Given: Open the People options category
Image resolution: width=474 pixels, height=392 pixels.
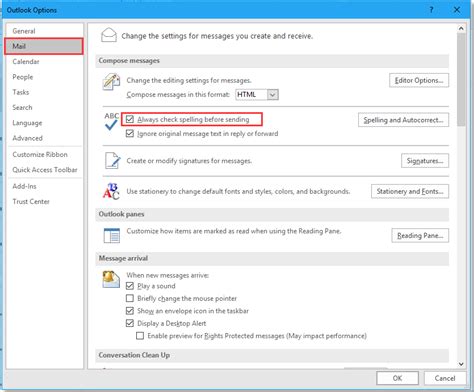Looking at the screenshot, I should [x=44, y=77].
